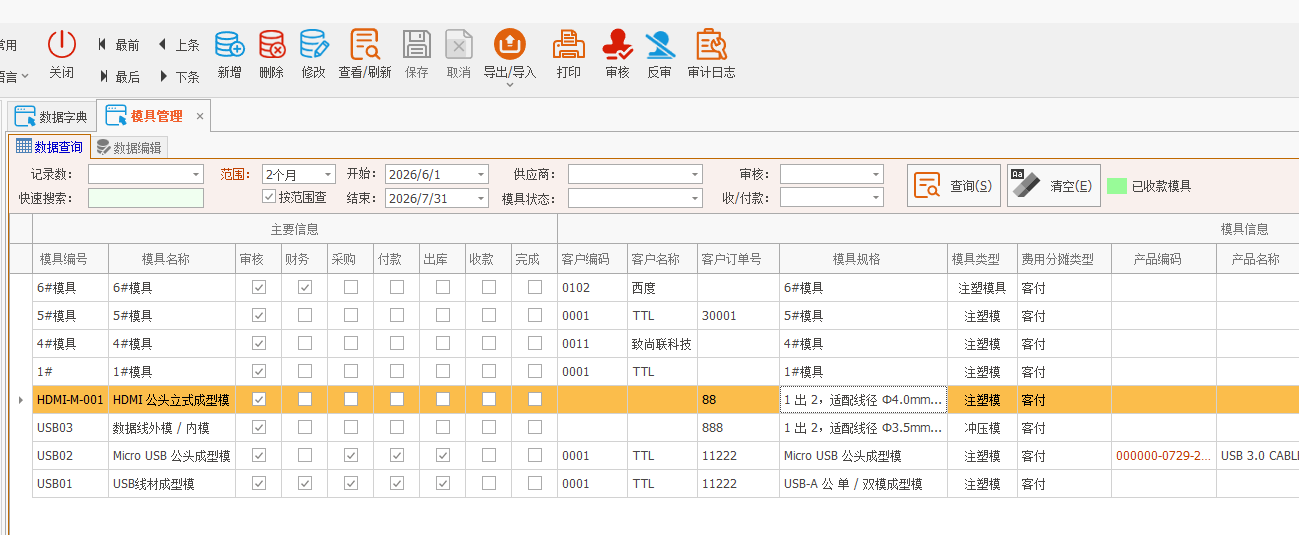Toggle 收款 checkbox in 5#模具 row
This screenshot has width=1299, height=535.
[489, 315]
